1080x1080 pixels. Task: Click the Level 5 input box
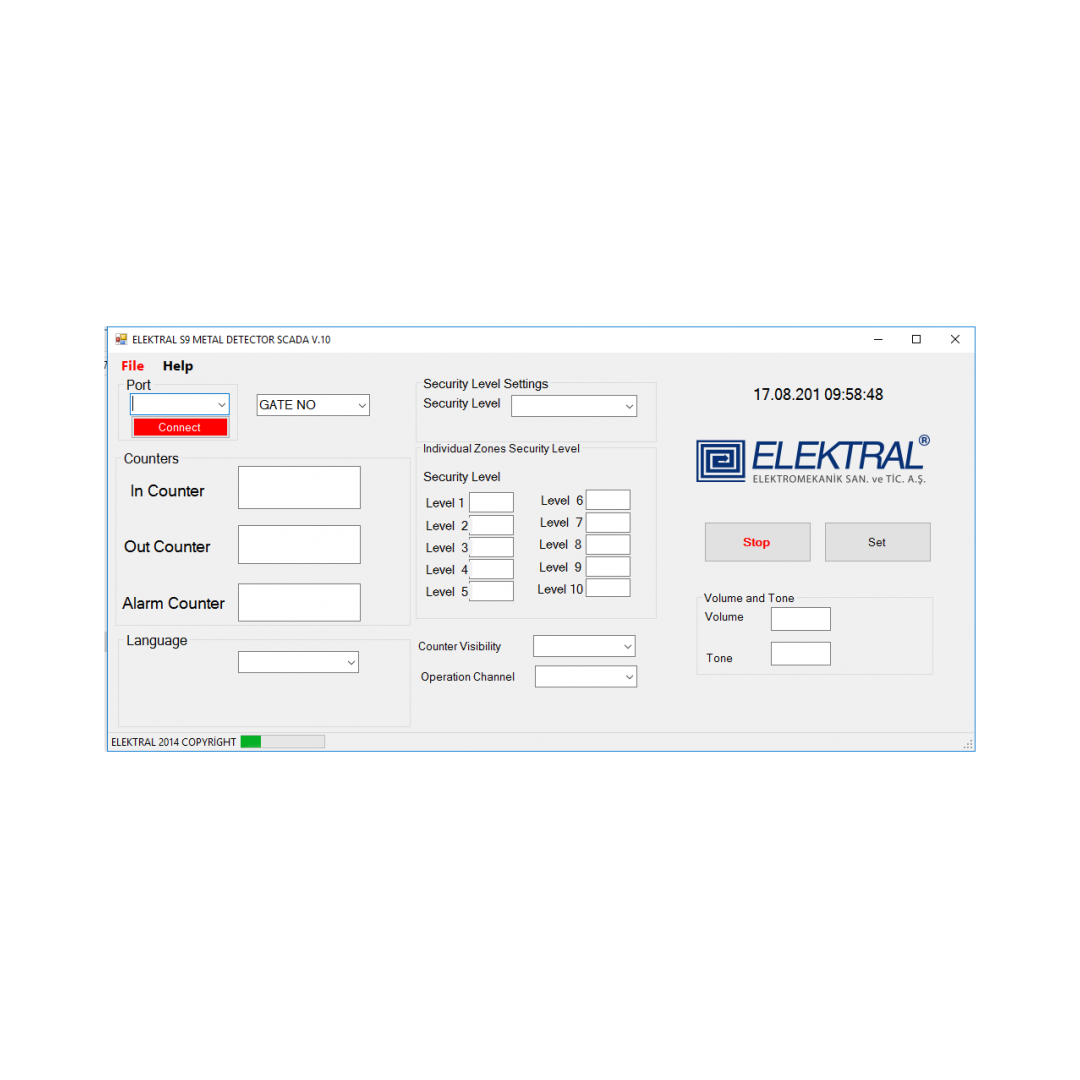pyautogui.click(x=491, y=591)
